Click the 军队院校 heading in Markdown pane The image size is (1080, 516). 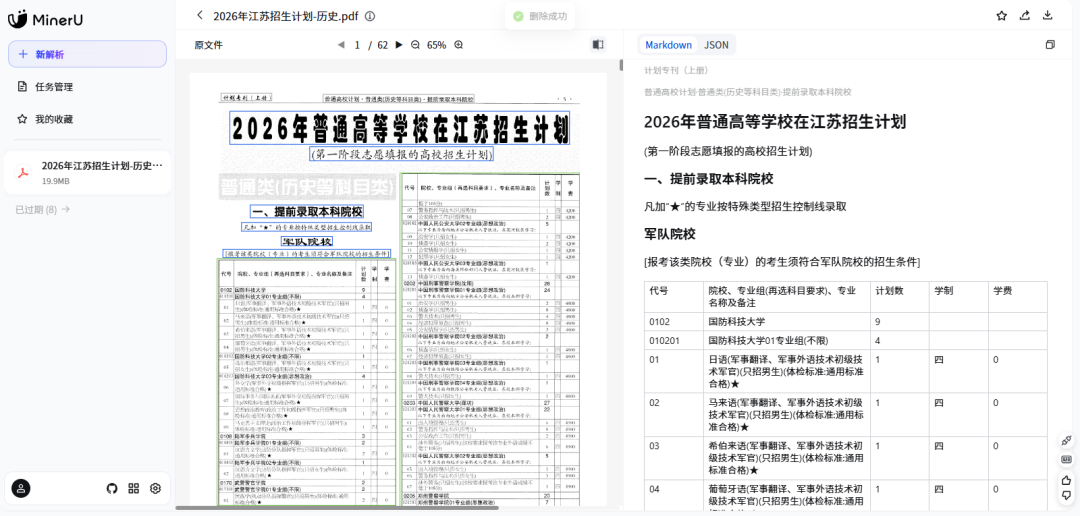670,234
